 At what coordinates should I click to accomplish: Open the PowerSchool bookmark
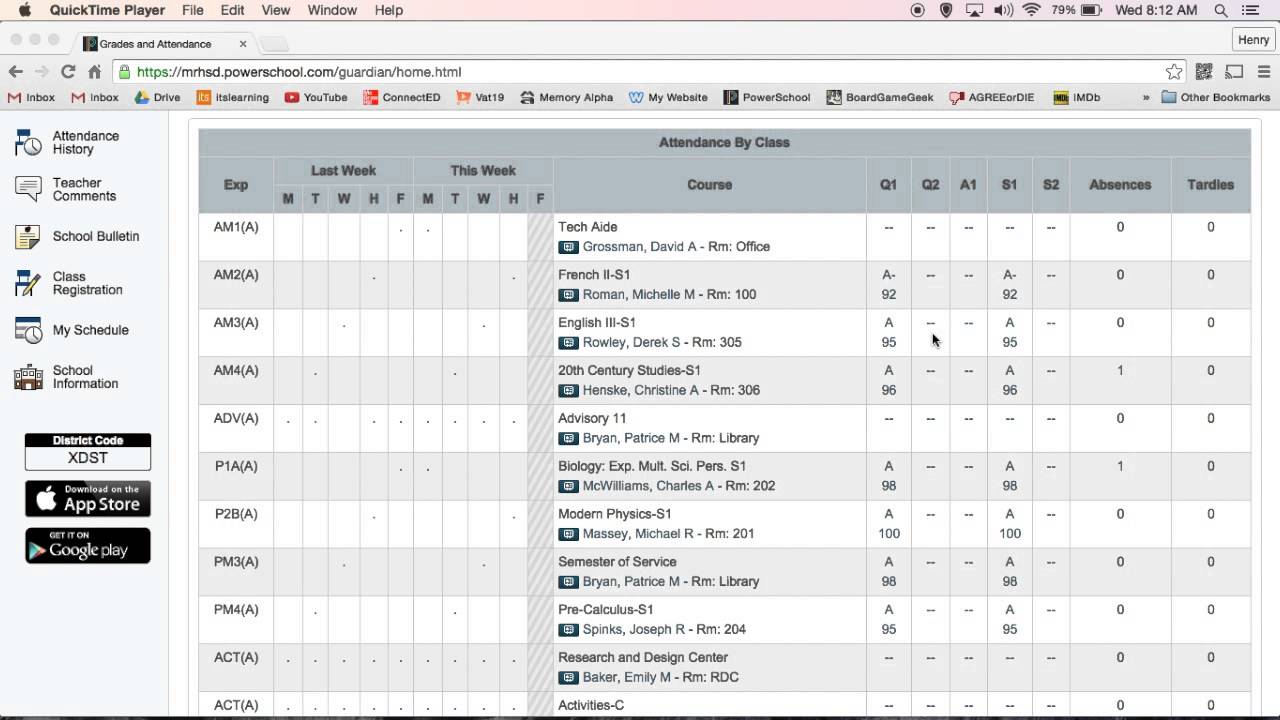[x=766, y=98]
